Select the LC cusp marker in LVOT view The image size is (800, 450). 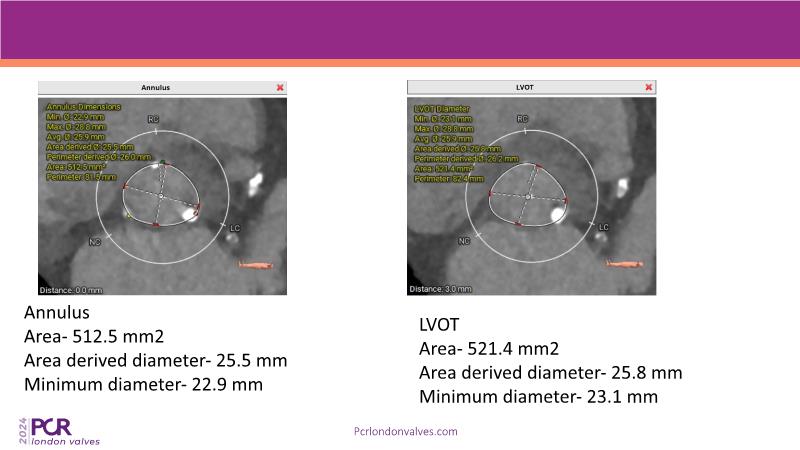(x=602, y=227)
